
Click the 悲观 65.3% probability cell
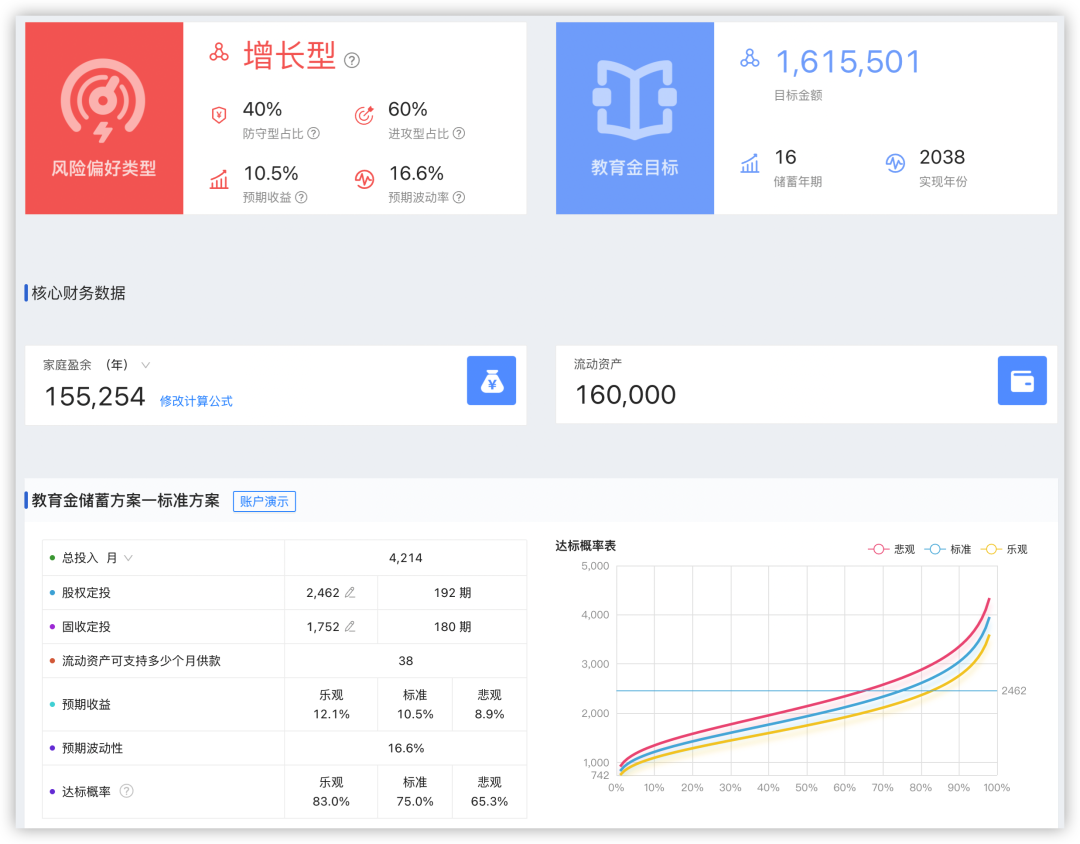tap(489, 792)
